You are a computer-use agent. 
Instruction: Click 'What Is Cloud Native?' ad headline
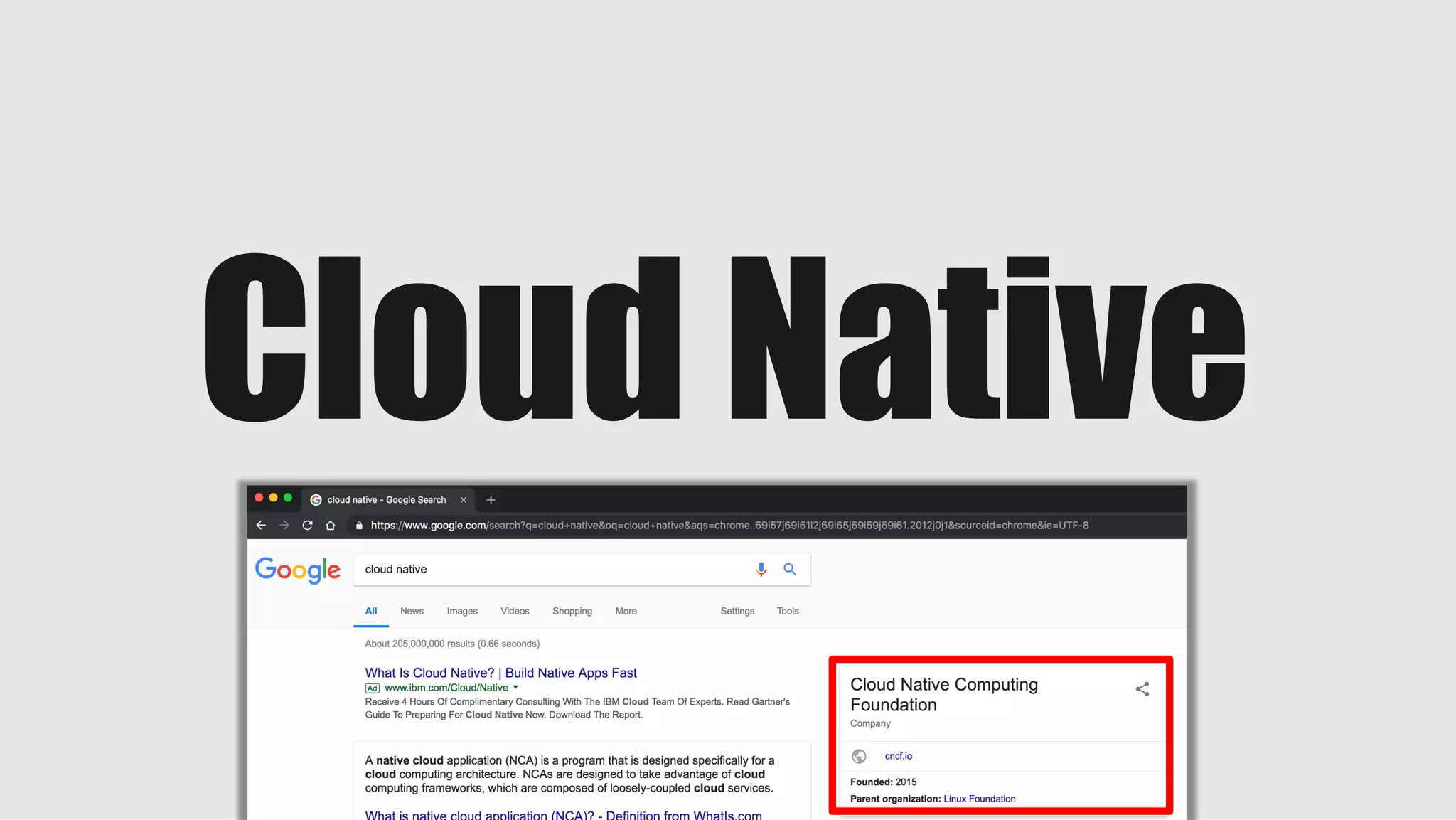tap(500, 673)
